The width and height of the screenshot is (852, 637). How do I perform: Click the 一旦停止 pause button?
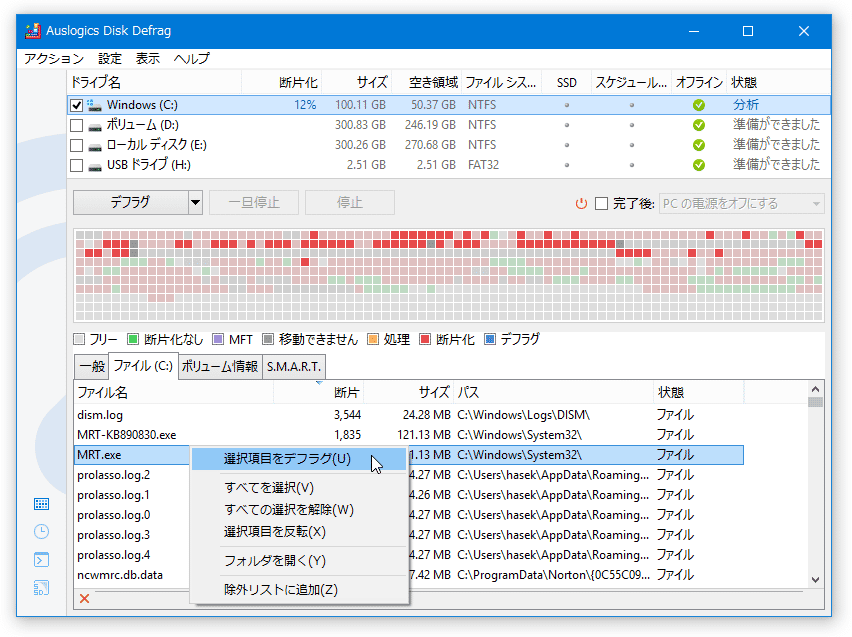pos(254,203)
